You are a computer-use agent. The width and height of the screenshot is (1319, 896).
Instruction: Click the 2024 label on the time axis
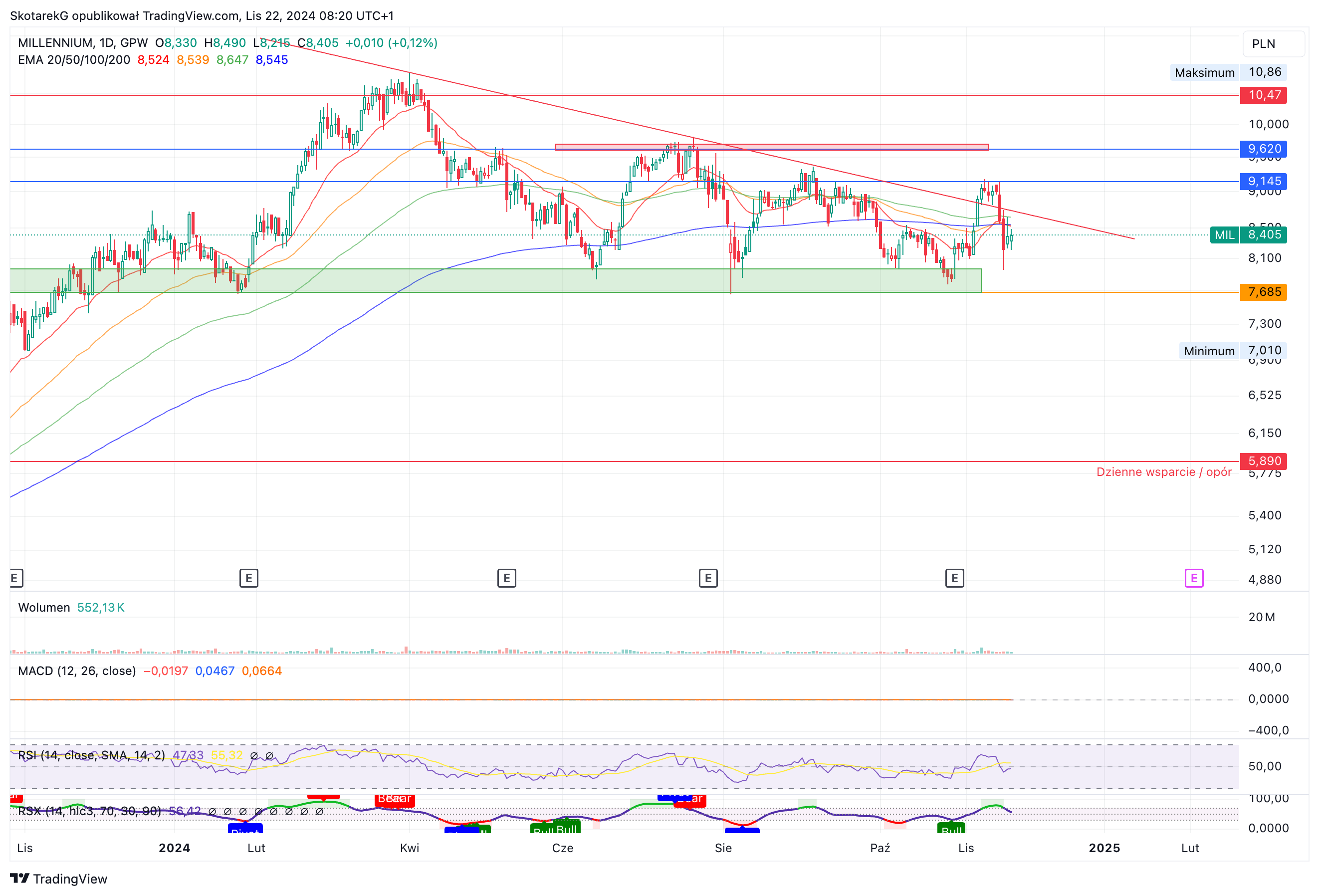click(174, 848)
